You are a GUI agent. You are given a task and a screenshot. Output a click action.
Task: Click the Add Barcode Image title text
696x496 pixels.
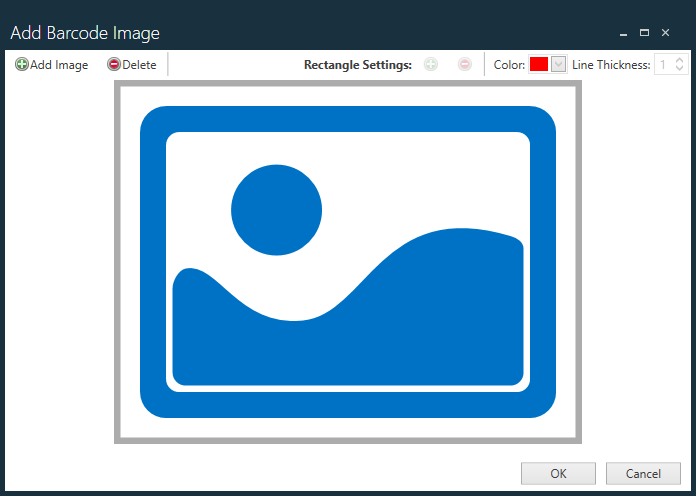pos(85,33)
